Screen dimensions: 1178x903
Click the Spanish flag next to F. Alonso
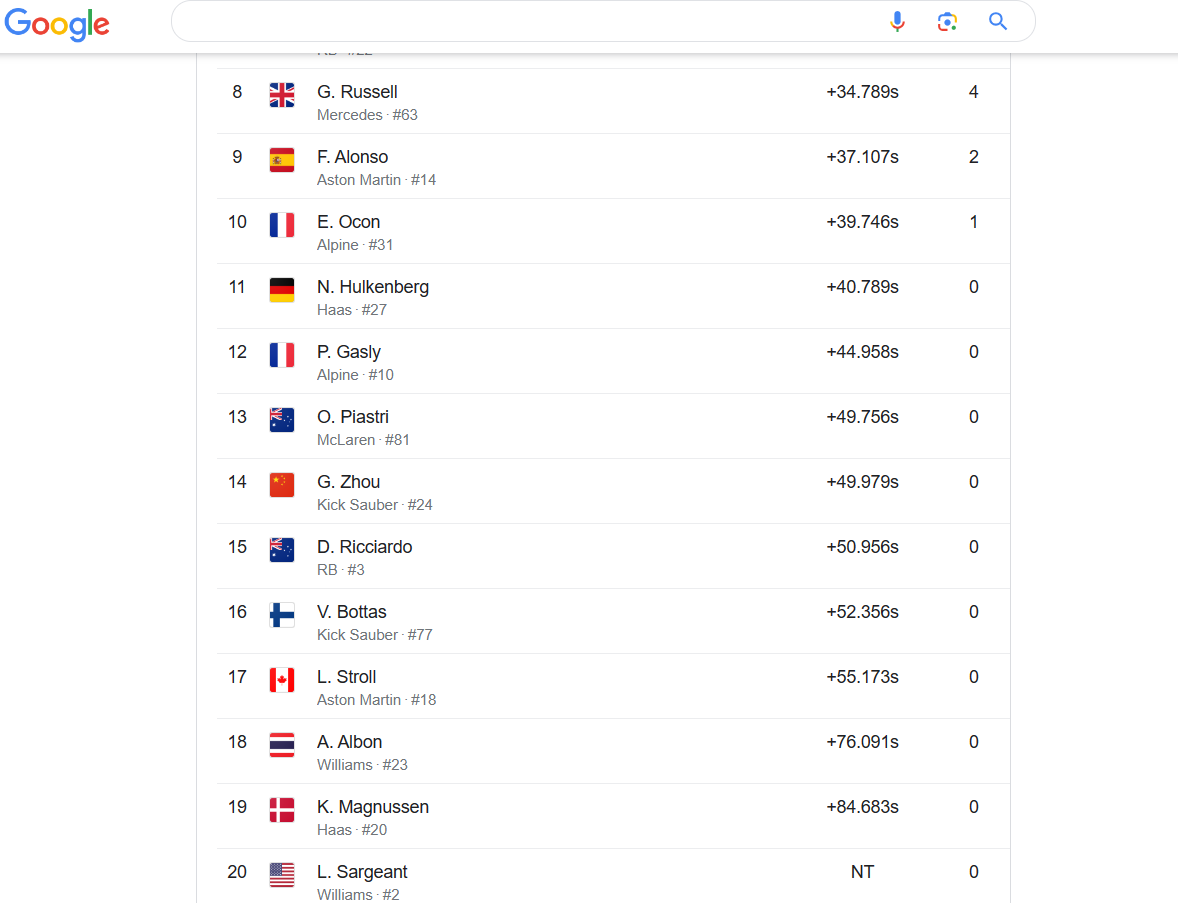tap(282, 160)
